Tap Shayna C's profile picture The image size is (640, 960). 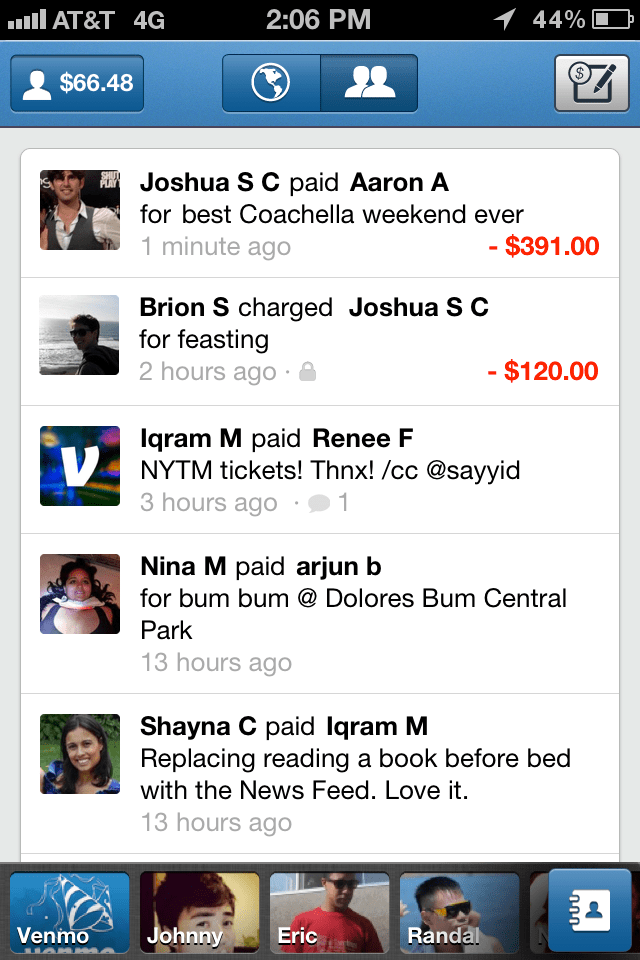pyautogui.click(x=79, y=754)
